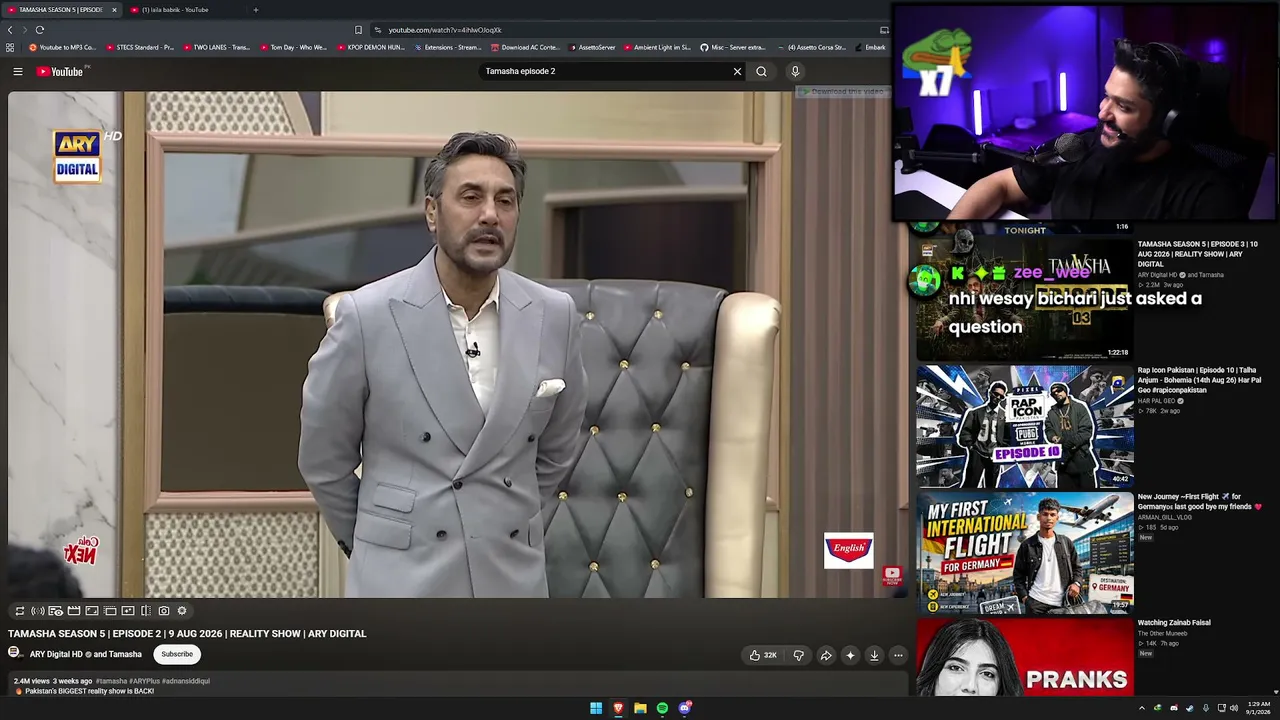Open the browser apps grid icon
The width and height of the screenshot is (1280, 720).
(x=10, y=47)
